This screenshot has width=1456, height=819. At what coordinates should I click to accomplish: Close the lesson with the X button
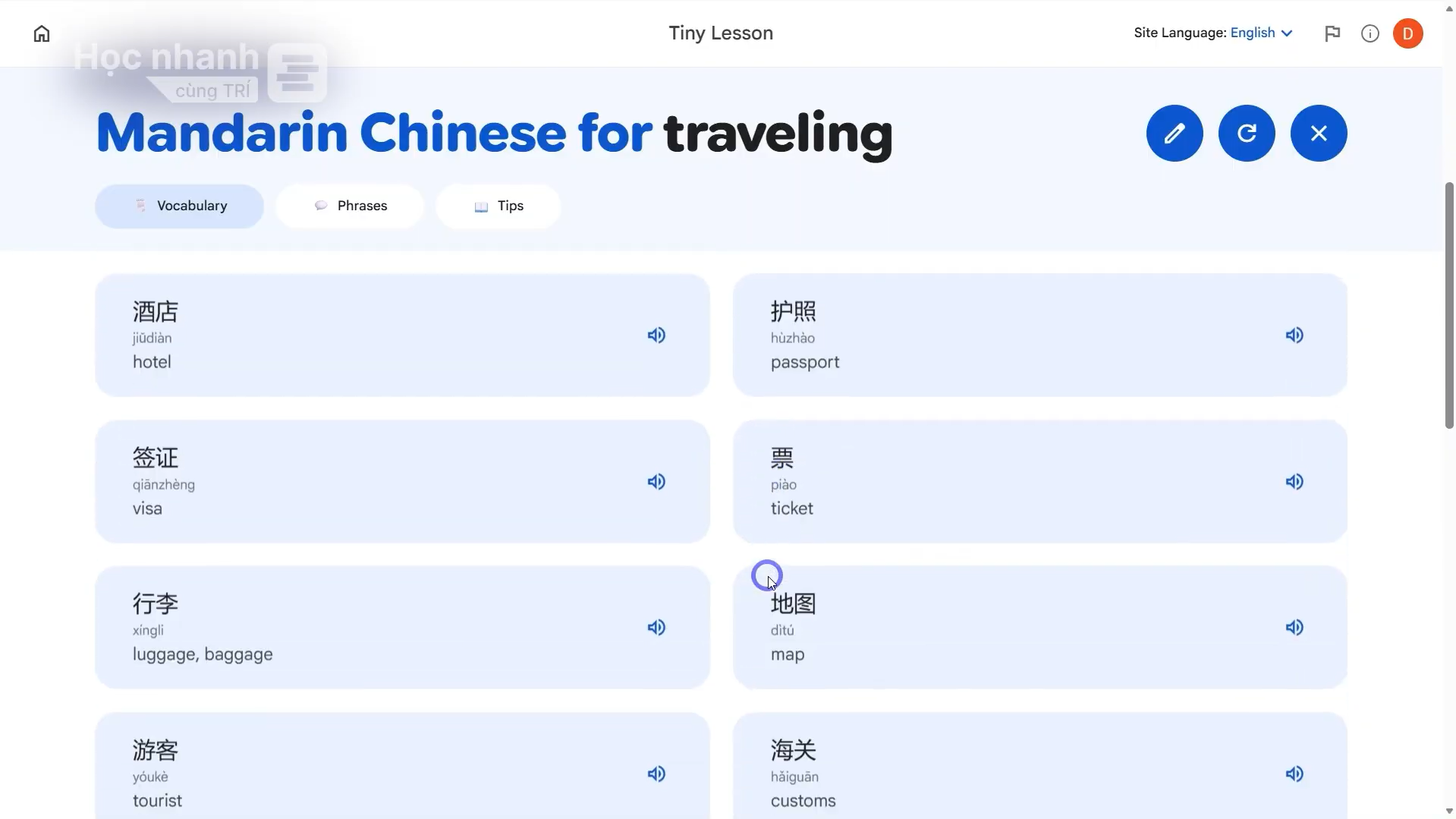[1318, 134]
